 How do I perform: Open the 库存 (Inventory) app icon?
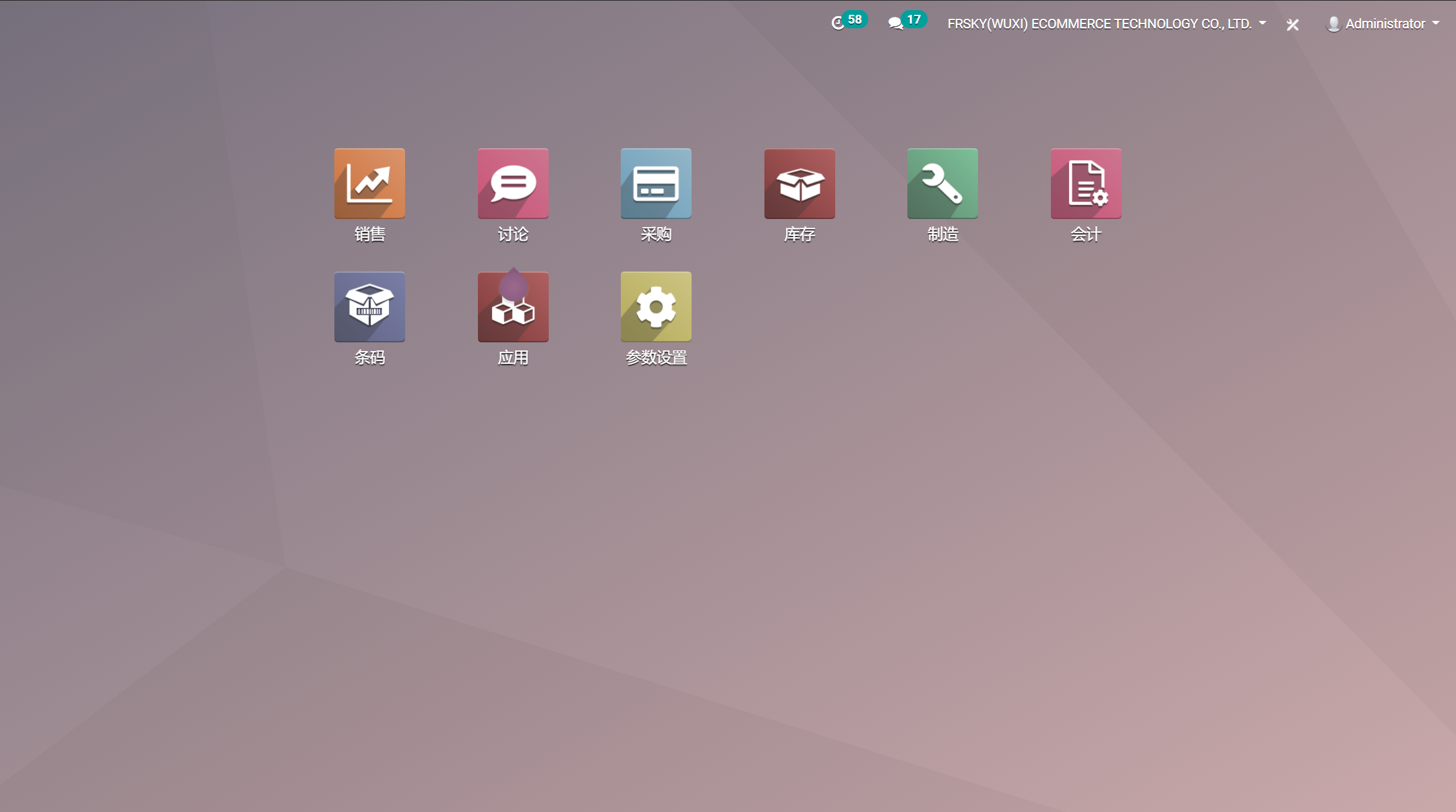[799, 183]
